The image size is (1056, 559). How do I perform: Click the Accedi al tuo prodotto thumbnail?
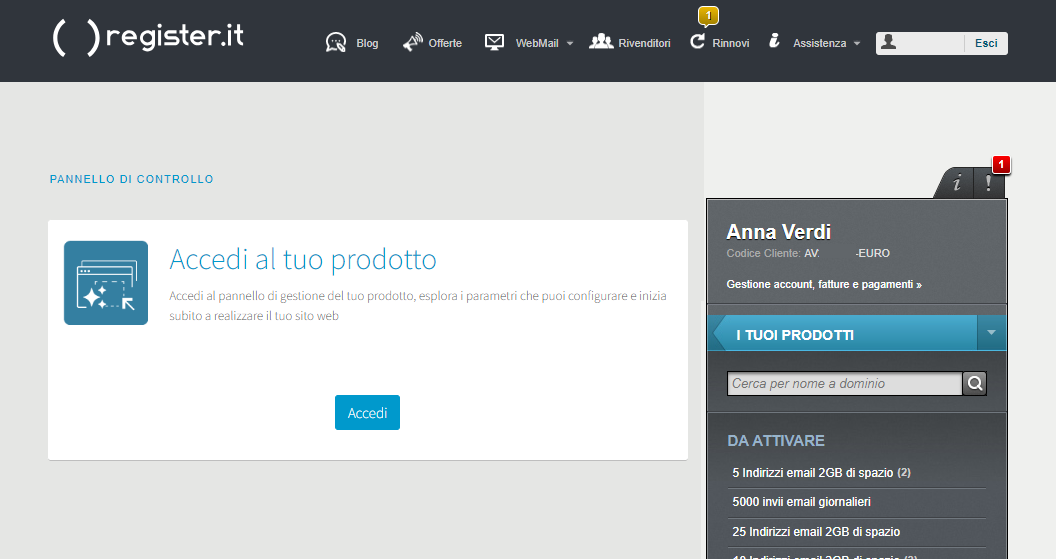(x=106, y=283)
